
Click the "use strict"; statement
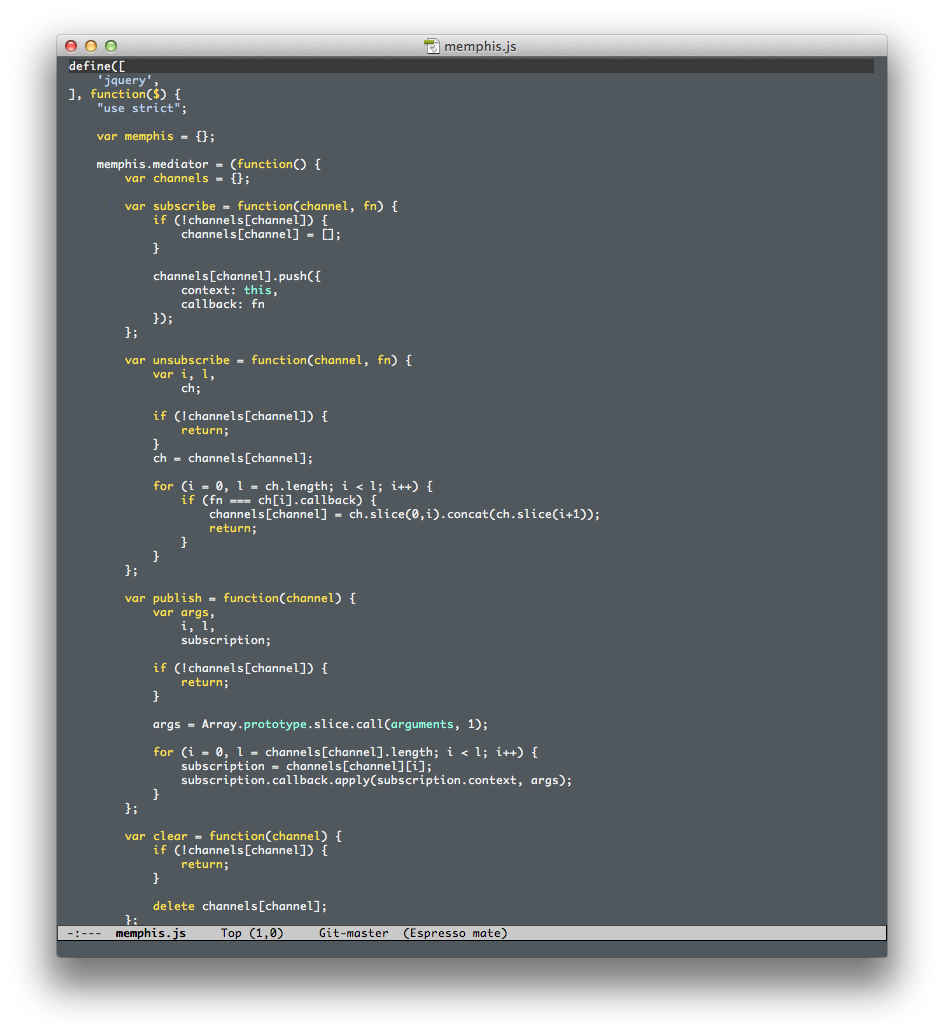142,108
